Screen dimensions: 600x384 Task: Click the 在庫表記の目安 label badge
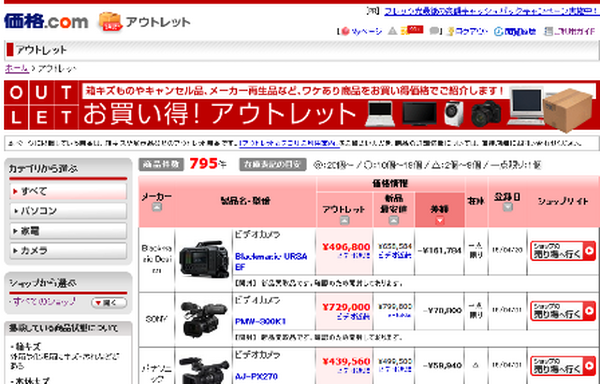click(x=273, y=164)
